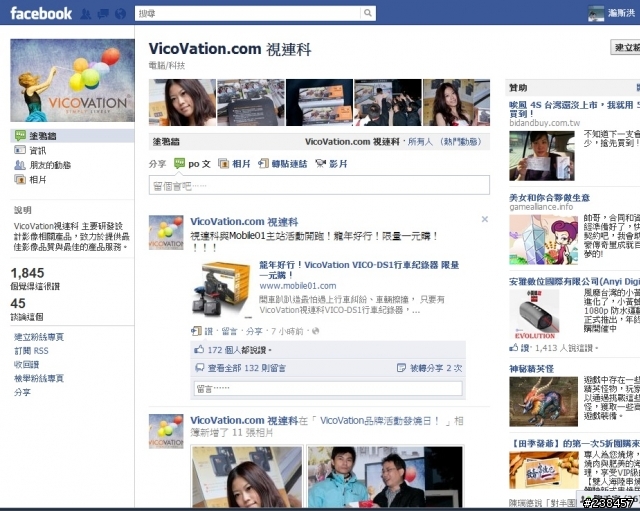This screenshot has width=640, height=511.
Task: Select the po 文 share option
Action: [x=192, y=164]
